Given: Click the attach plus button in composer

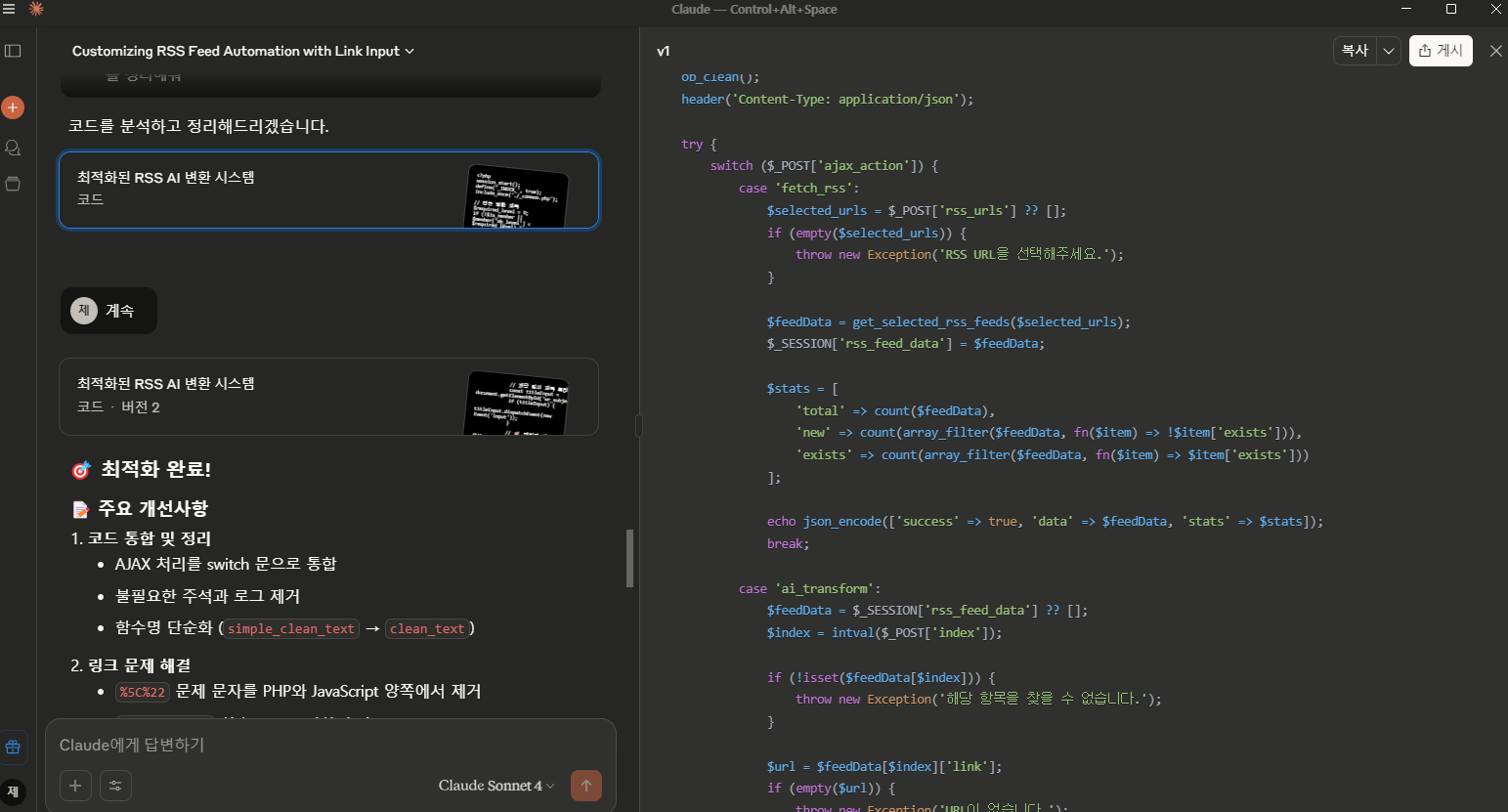Looking at the screenshot, I should click(x=75, y=786).
